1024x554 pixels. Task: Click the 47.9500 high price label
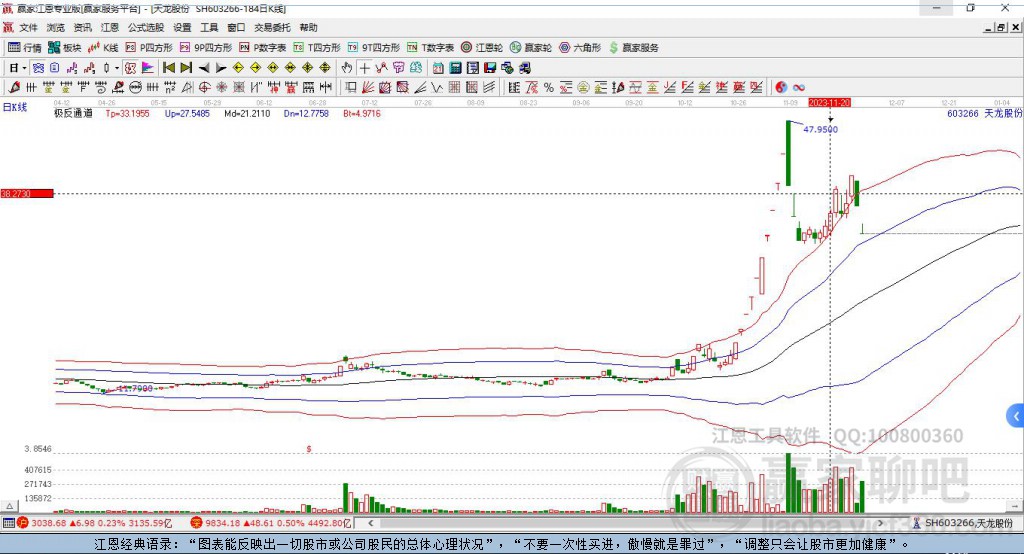(x=820, y=129)
